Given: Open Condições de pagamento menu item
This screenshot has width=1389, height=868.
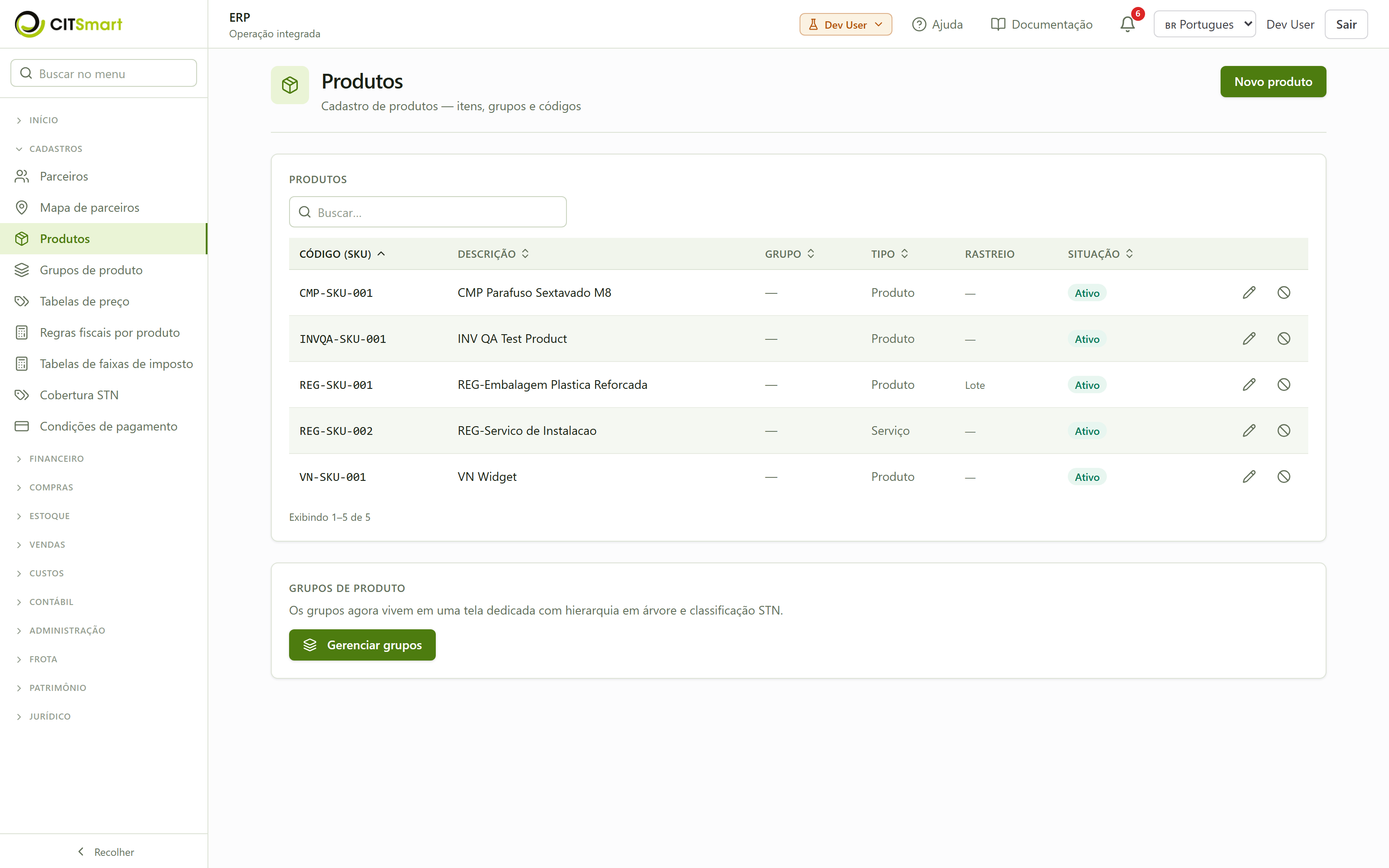Looking at the screenshot, I should (x=104, y=426).
